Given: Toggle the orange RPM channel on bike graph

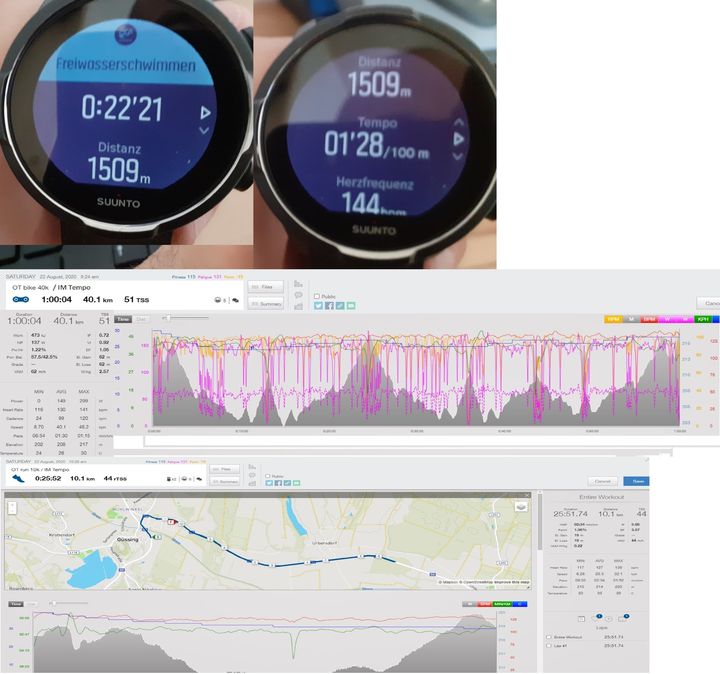Looking at the screenshot, I should click(x=613, y=319).
